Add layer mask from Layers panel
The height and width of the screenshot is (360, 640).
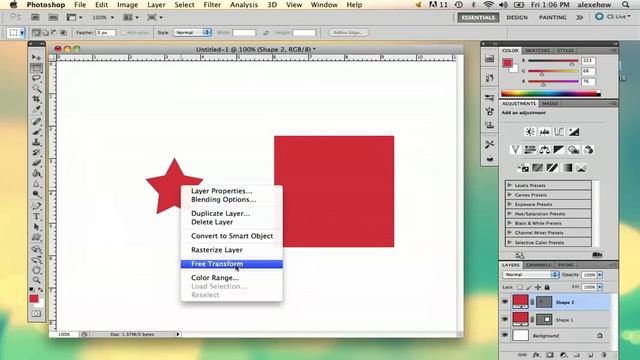(550, 355)
